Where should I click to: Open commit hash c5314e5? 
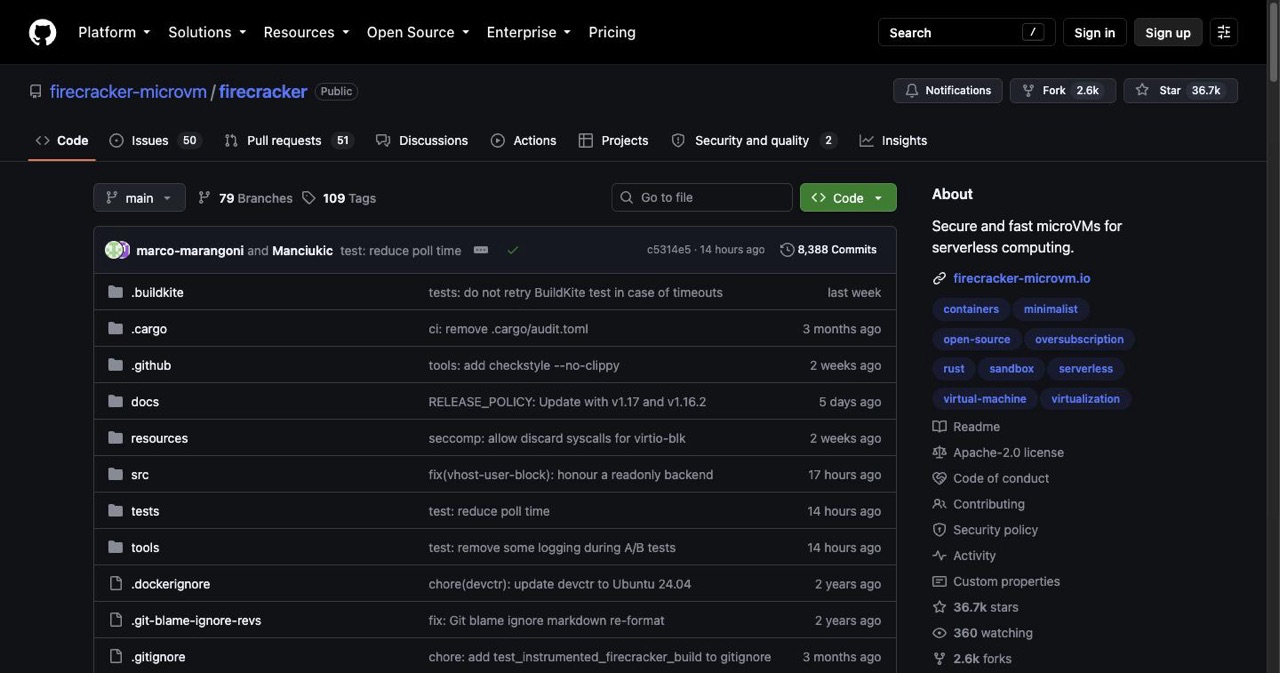[669, 250]
